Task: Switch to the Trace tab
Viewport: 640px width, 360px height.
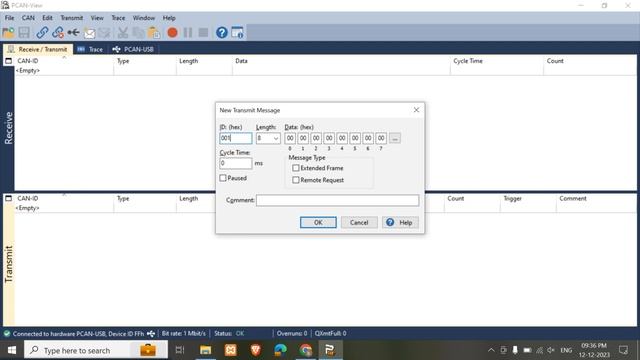Action: 90,49
